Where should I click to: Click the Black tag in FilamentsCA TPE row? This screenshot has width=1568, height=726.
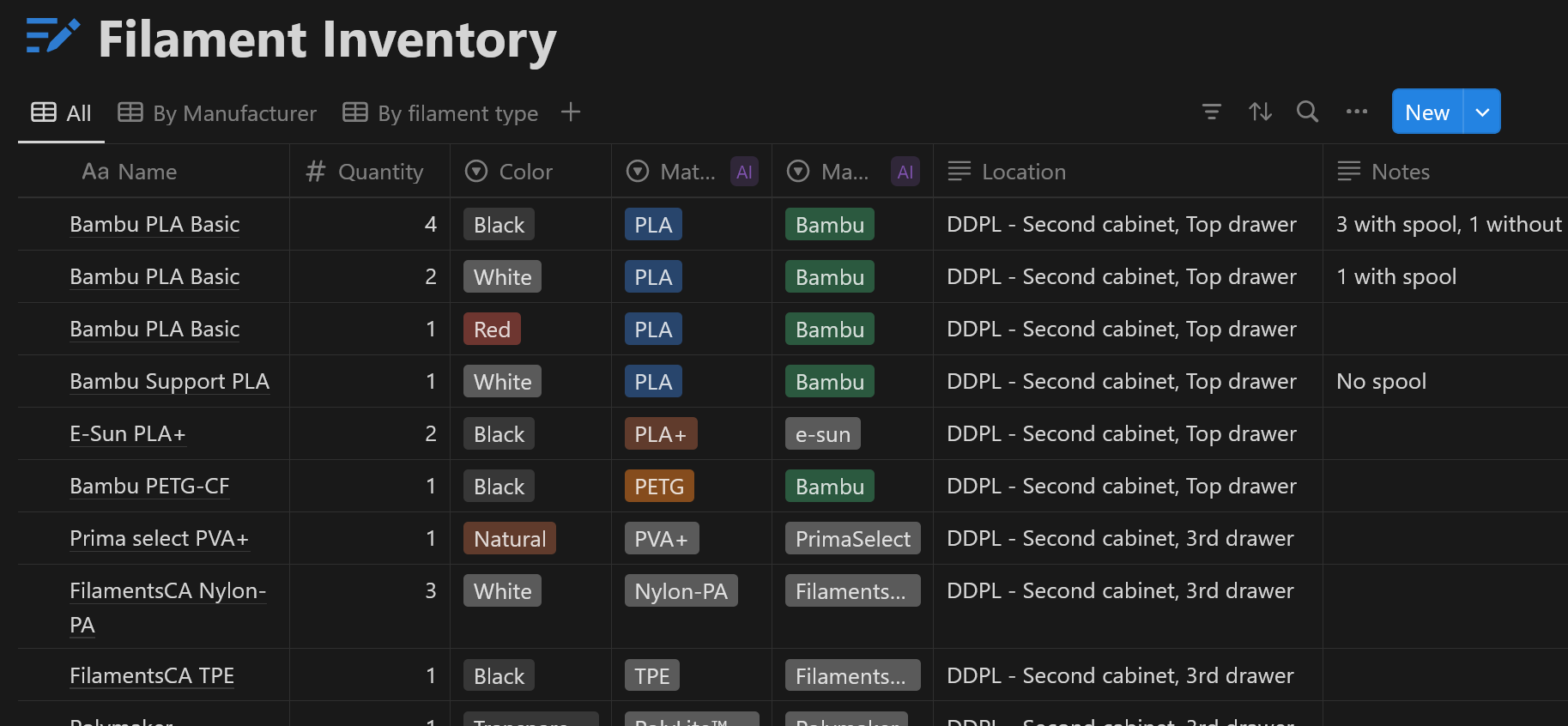[499, 675]
